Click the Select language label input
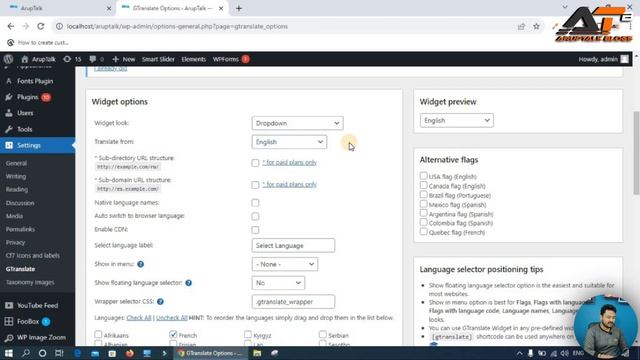Image resolution: width=640 pixels, height=360 pixels. 293,246
